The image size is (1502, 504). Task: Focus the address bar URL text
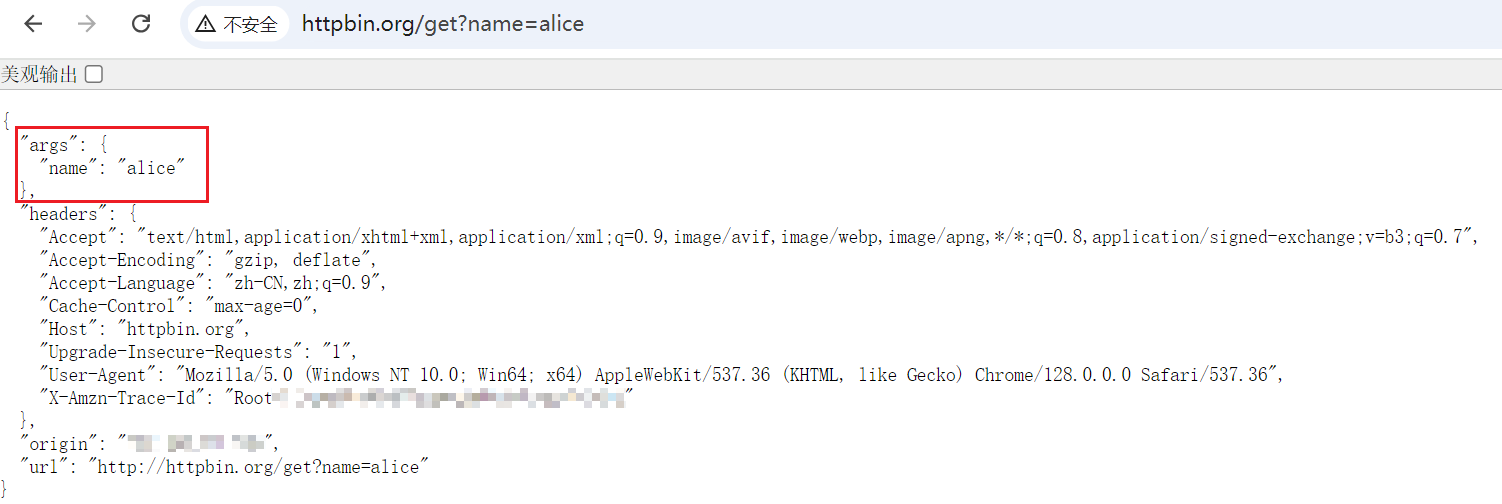coord(442,24)
